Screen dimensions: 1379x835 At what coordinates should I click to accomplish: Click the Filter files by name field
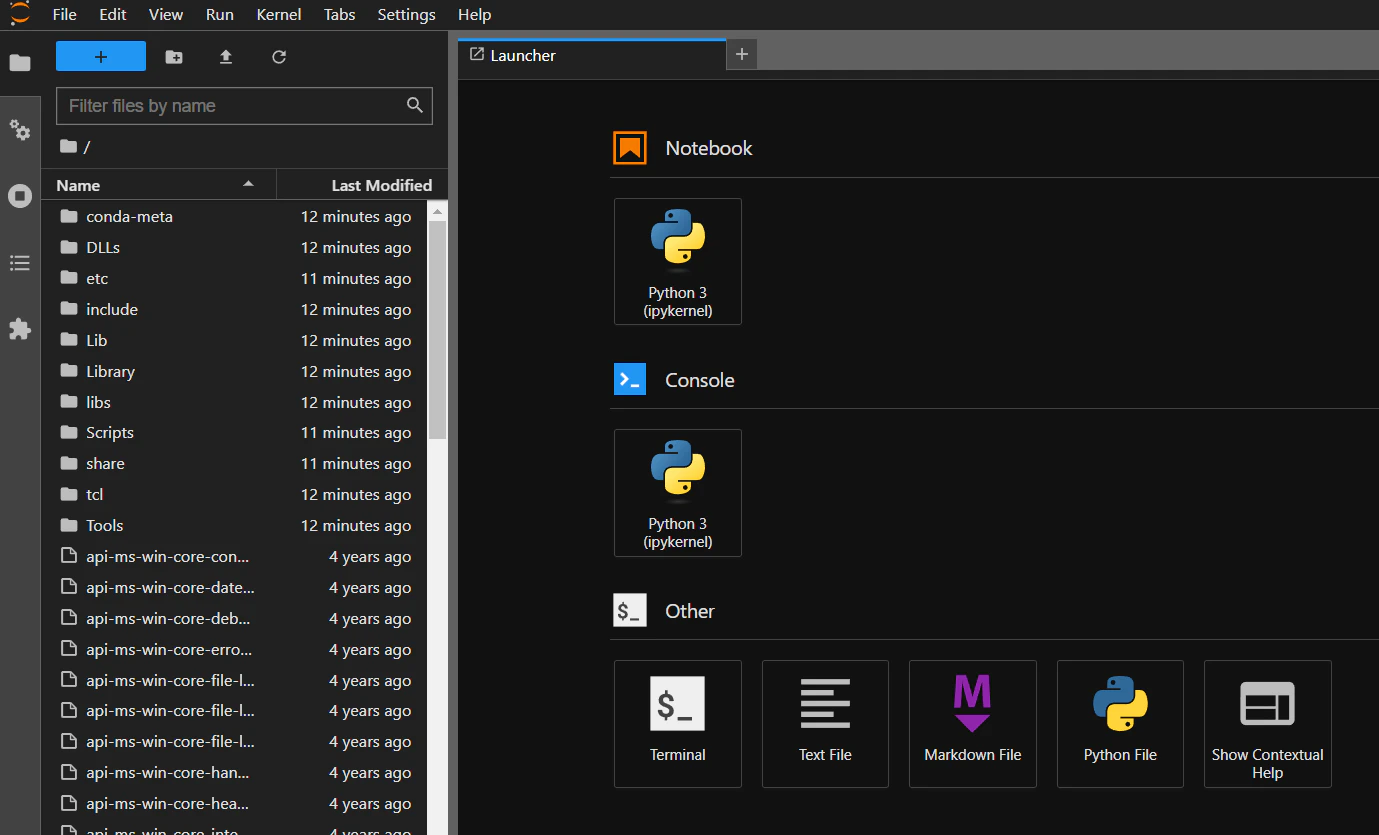pos(244,106)
